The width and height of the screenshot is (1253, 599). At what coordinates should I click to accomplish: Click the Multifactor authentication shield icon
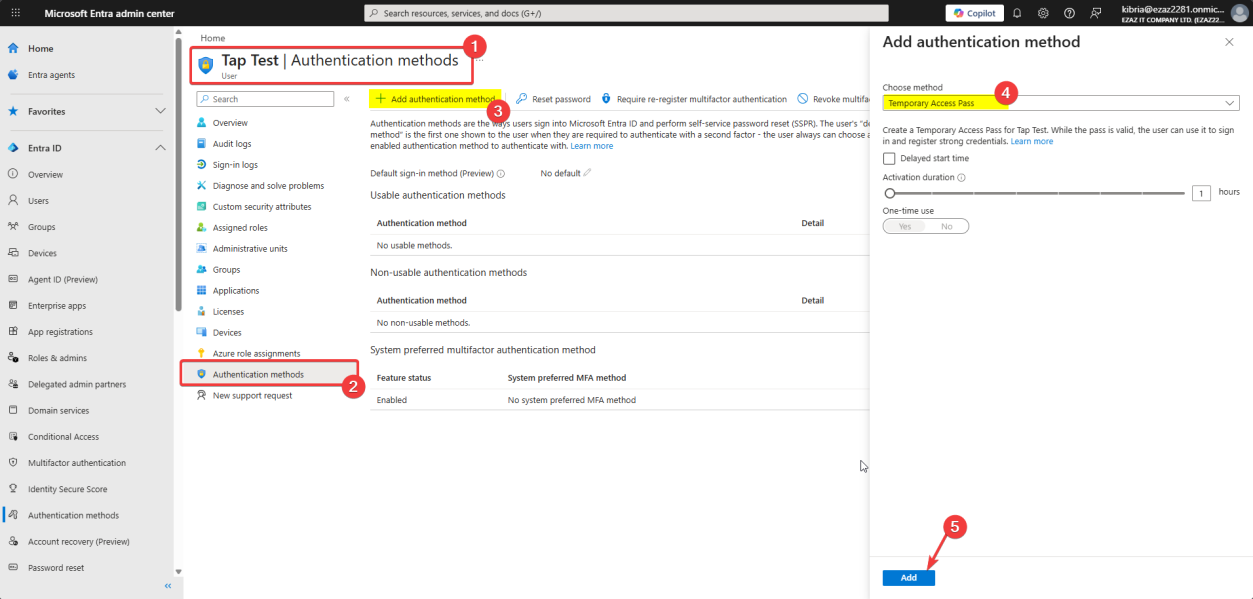[x=13, y=463]
